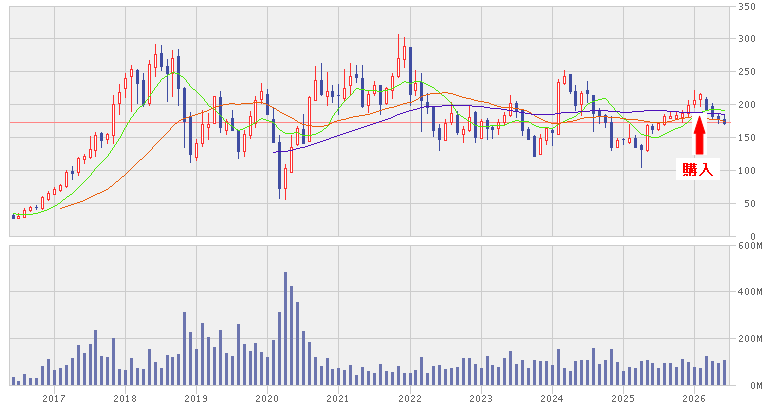
Task: Click the 2026 year label on axis
Action: coord(695,398)
